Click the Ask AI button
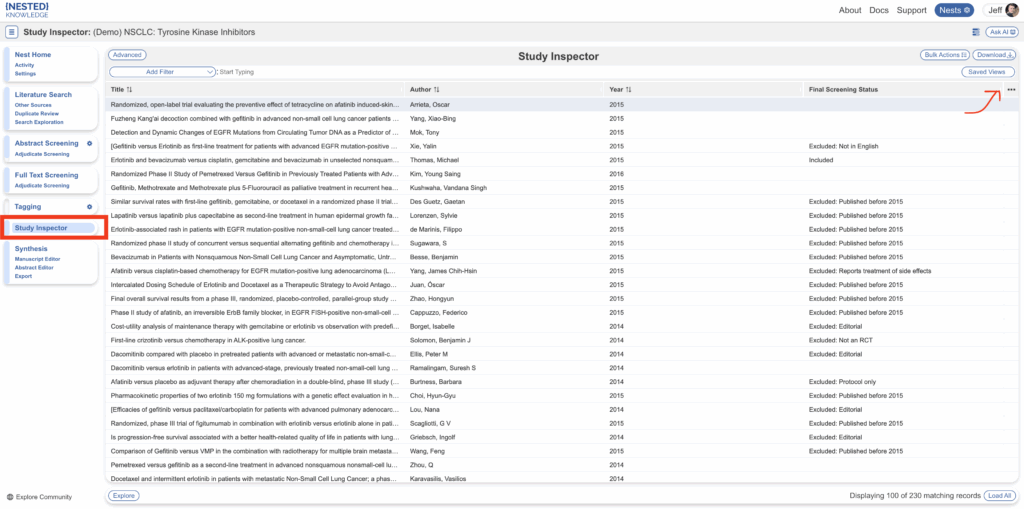This screenshot has width=1024, height=509. 1001,32
